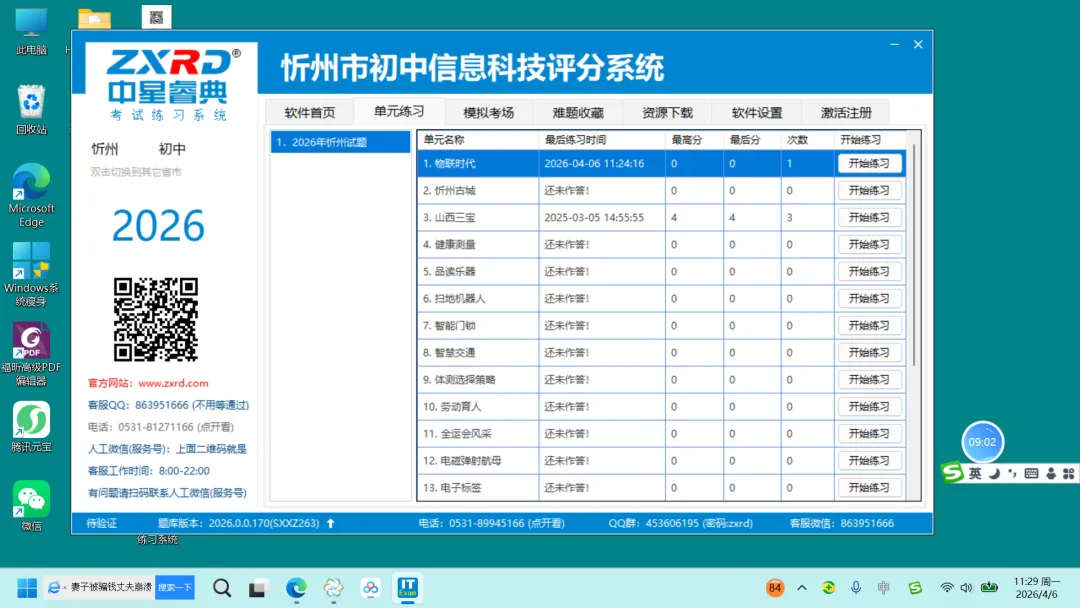Screen dimensions: 1080x608
Task: Open Sogou soft keyboard icon
Action: (x=1031, y=474)
